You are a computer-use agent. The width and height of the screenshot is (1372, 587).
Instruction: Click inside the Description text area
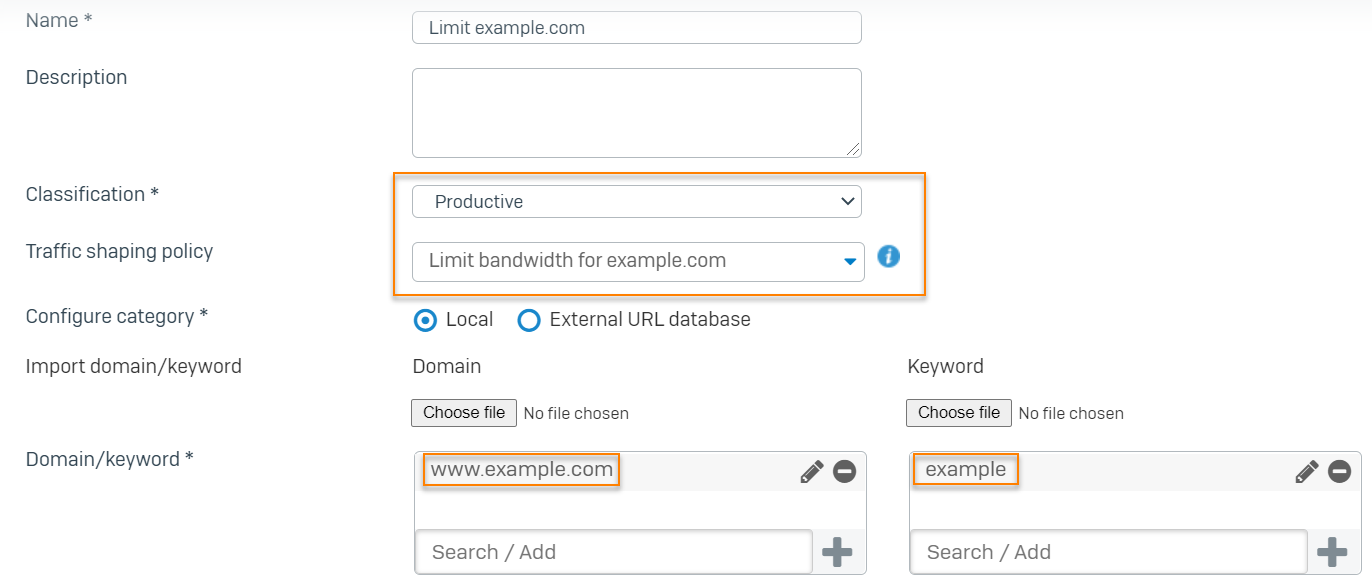click(636, 110)
